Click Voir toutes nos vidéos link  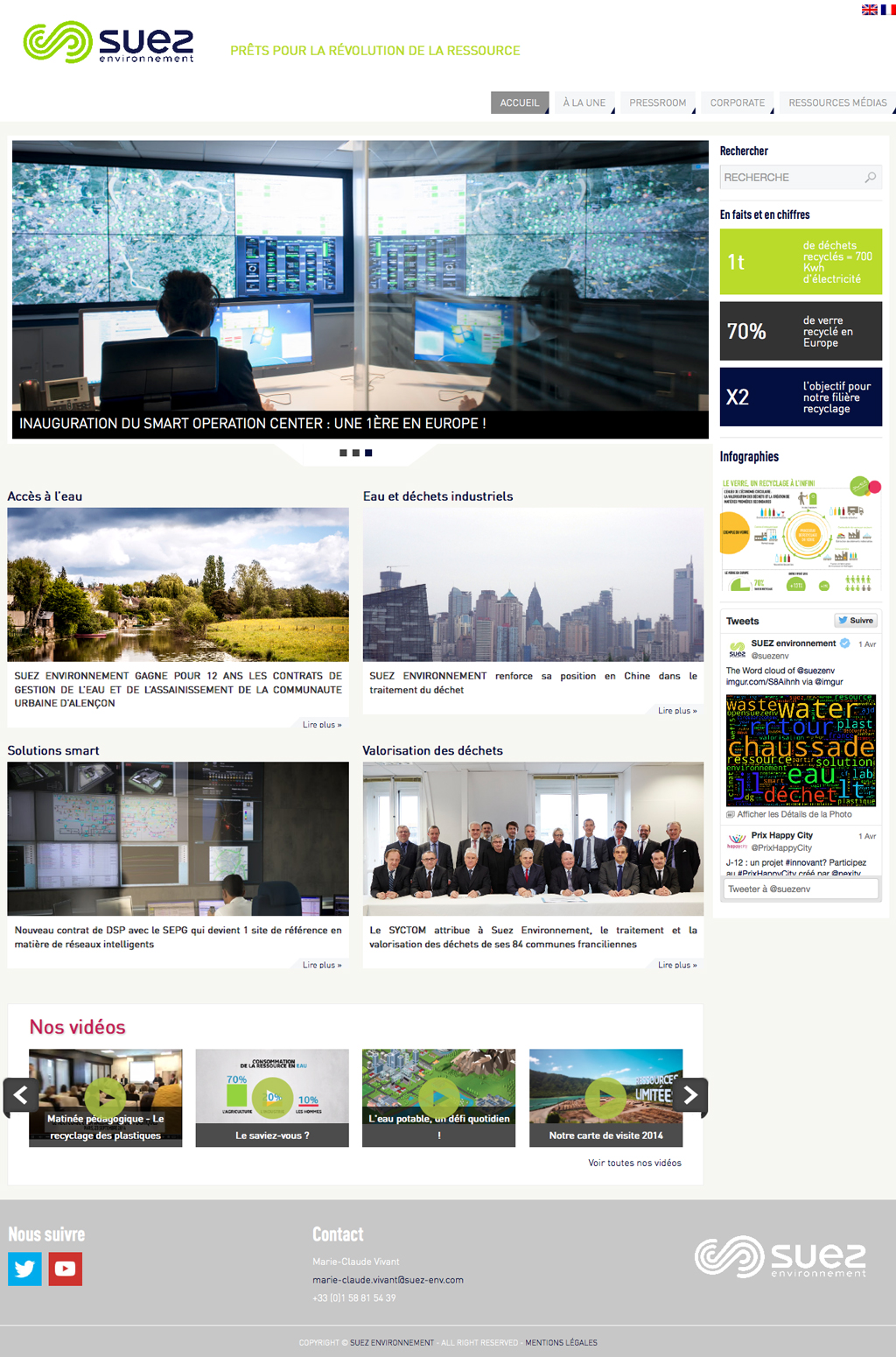(x=634, y=1163)
